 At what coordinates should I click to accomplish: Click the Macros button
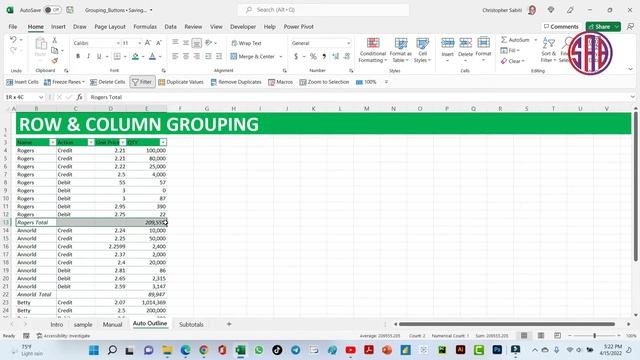pyautogui.click(x=280, y=82)
